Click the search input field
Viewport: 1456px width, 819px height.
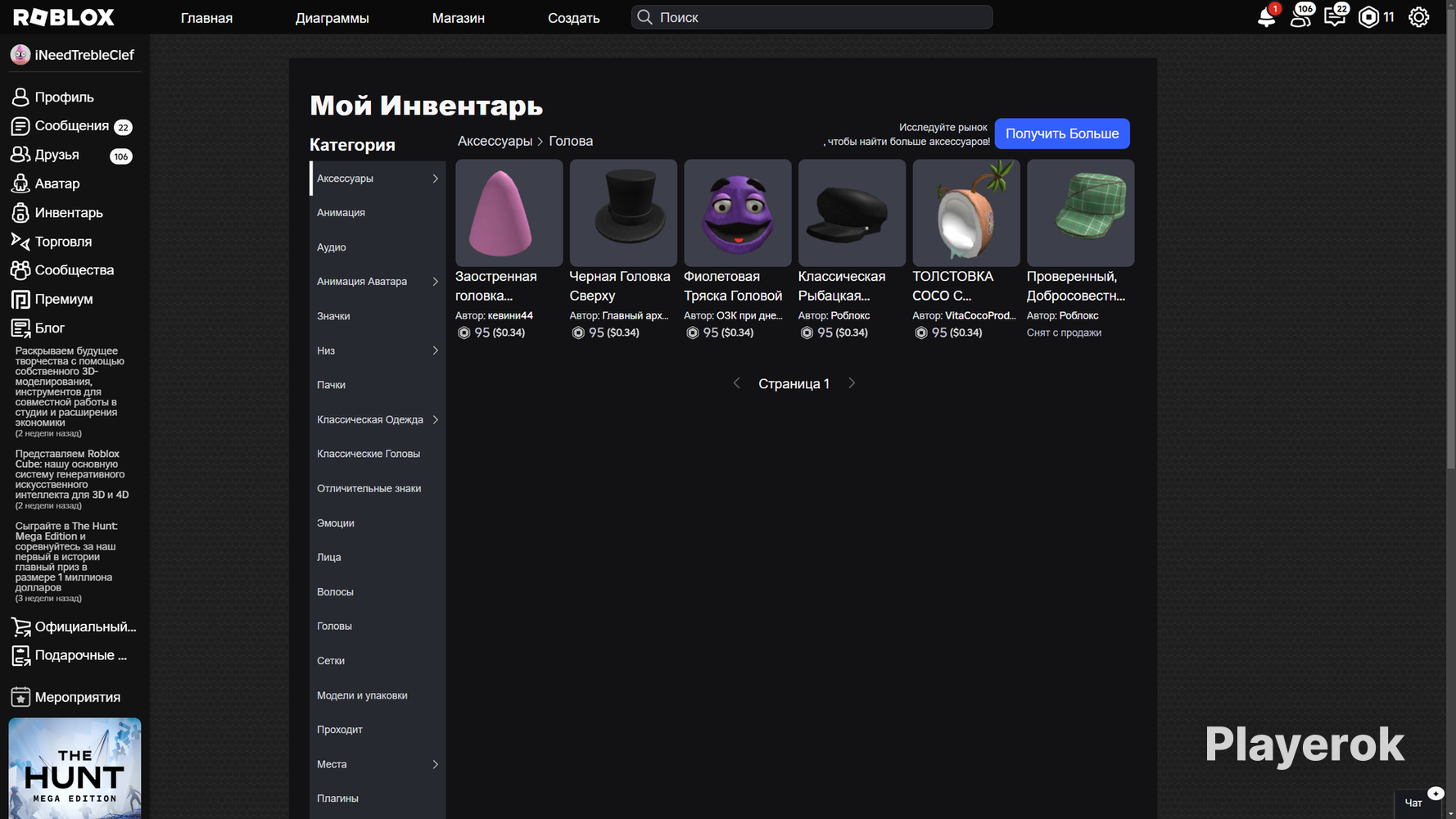point(812,17)
